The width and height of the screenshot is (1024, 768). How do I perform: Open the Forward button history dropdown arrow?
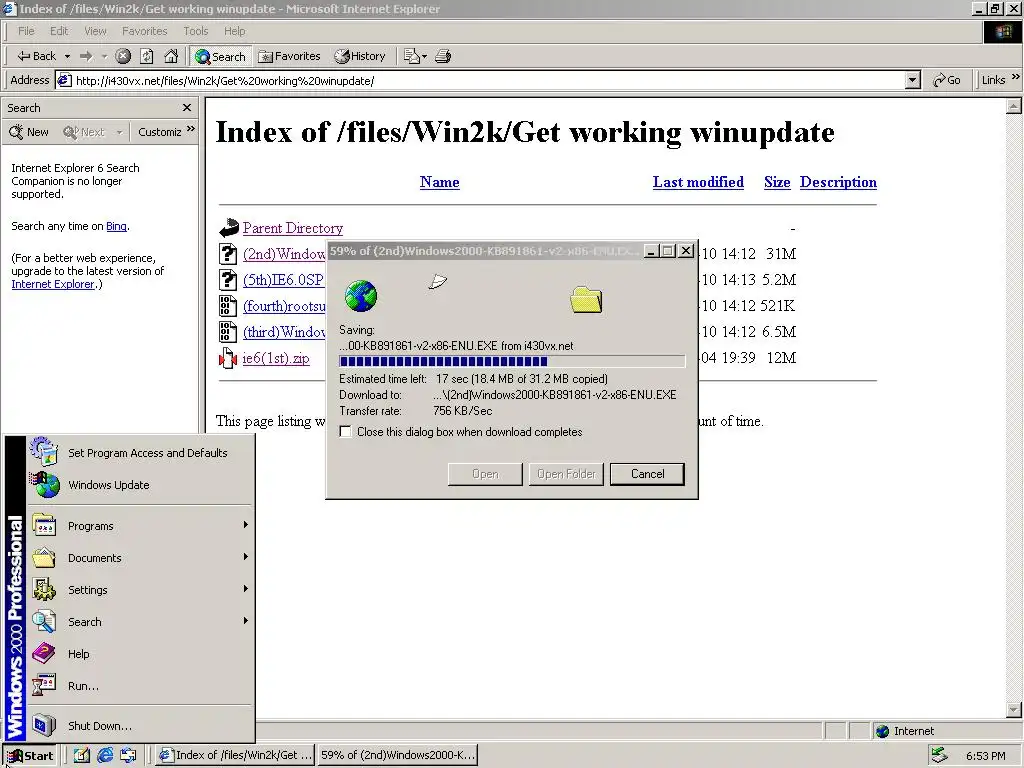(x=104, y=56)
